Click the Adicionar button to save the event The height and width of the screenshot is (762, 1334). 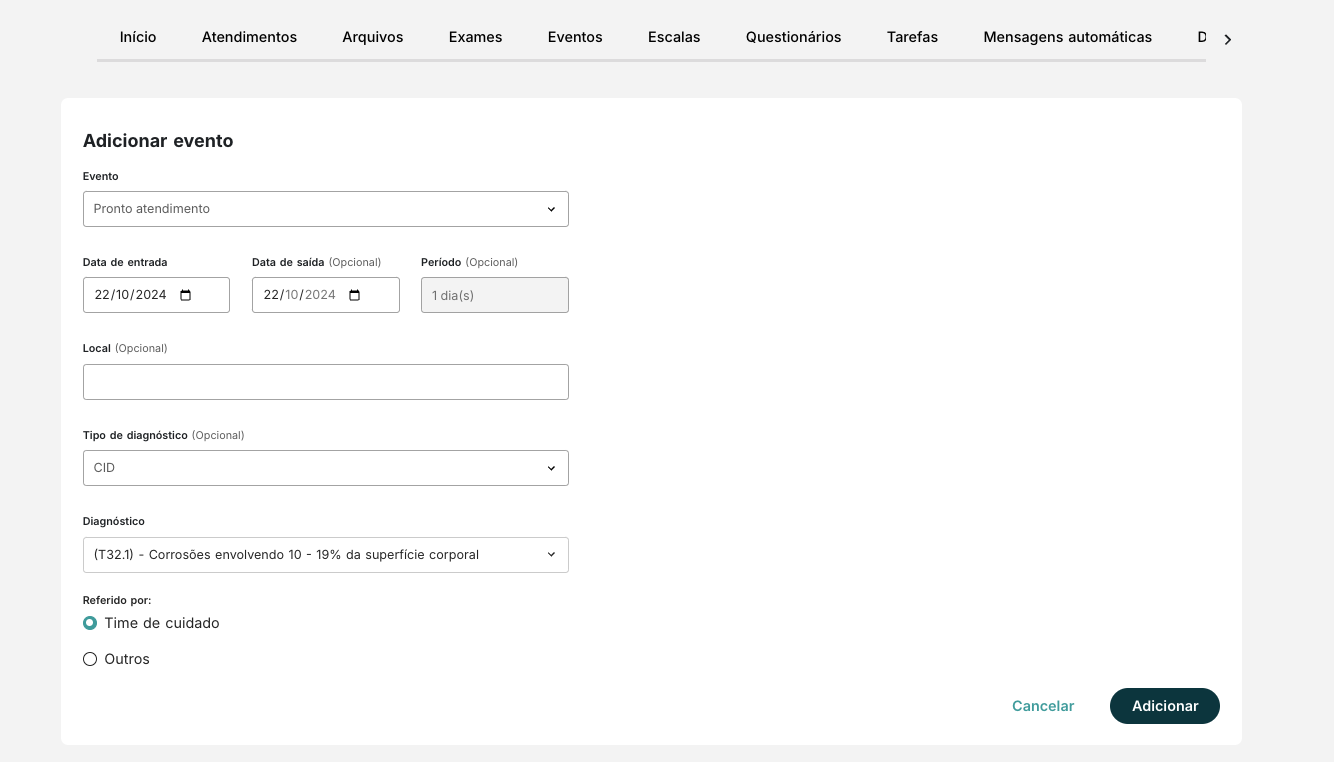(x=1164, y=706)
